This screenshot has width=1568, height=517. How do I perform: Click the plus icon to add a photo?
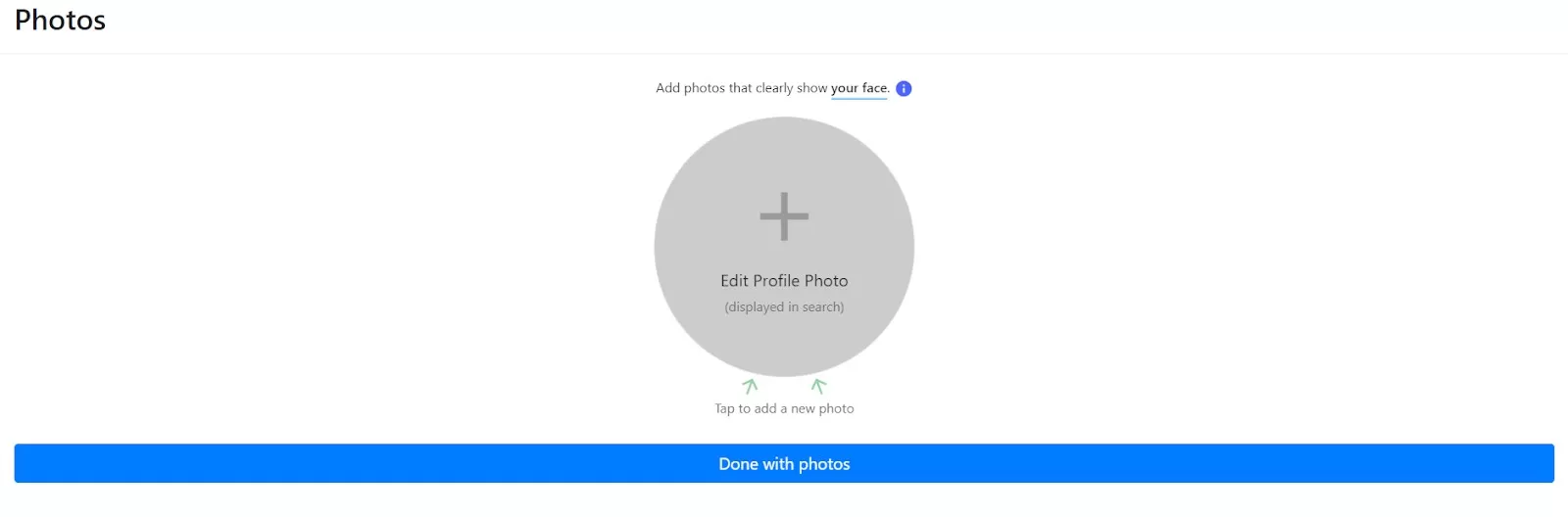pos(784,216)
